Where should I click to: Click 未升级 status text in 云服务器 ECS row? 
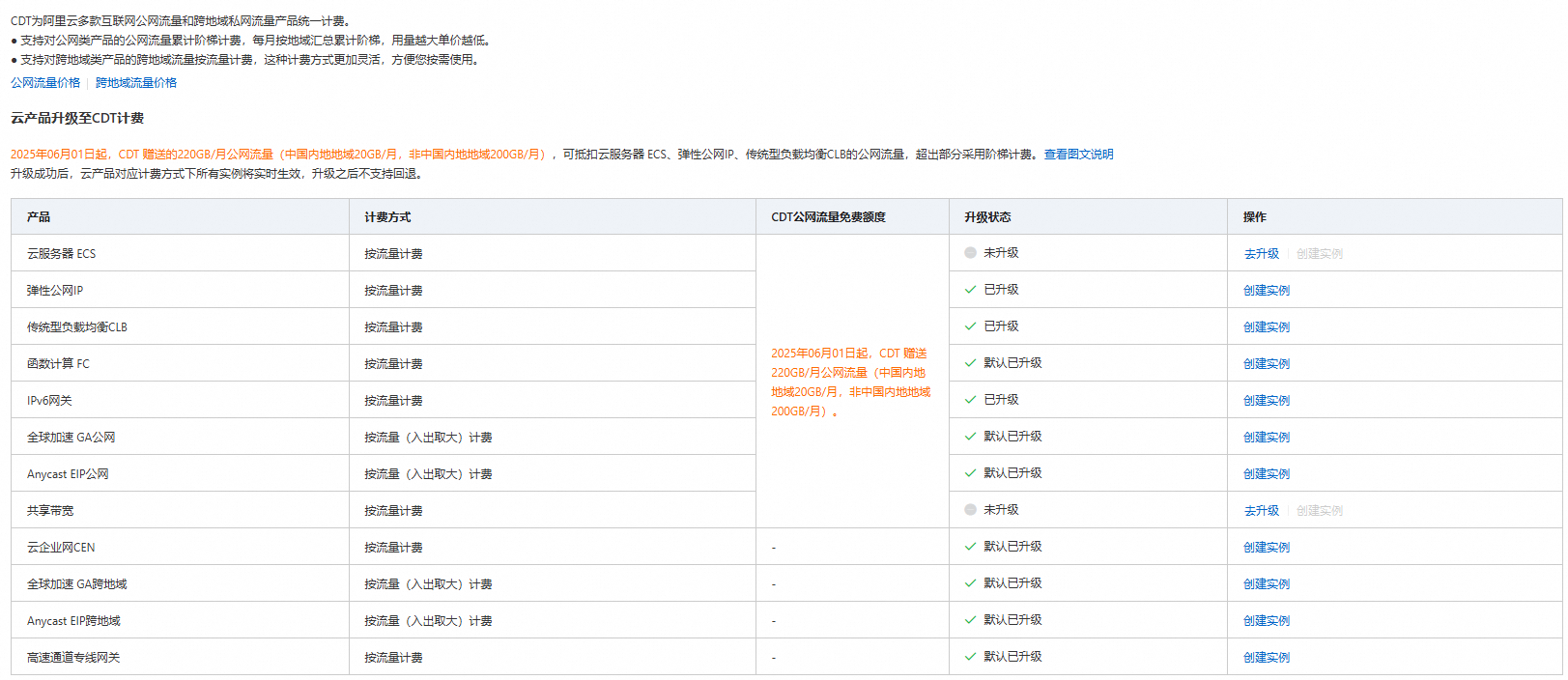coord(1001,253)
